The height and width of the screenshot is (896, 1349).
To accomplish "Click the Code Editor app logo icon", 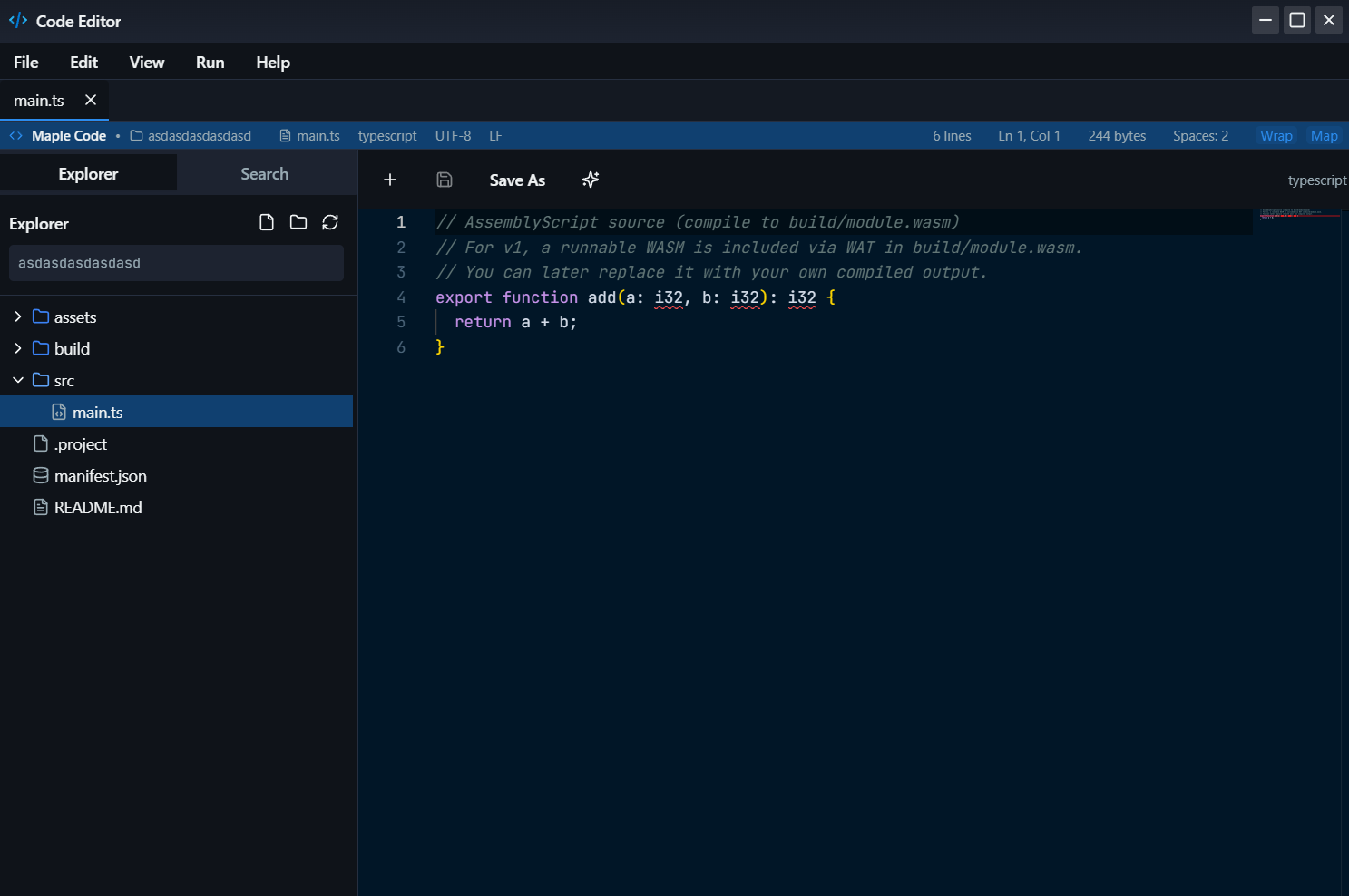I will click(x=18, y=20).
